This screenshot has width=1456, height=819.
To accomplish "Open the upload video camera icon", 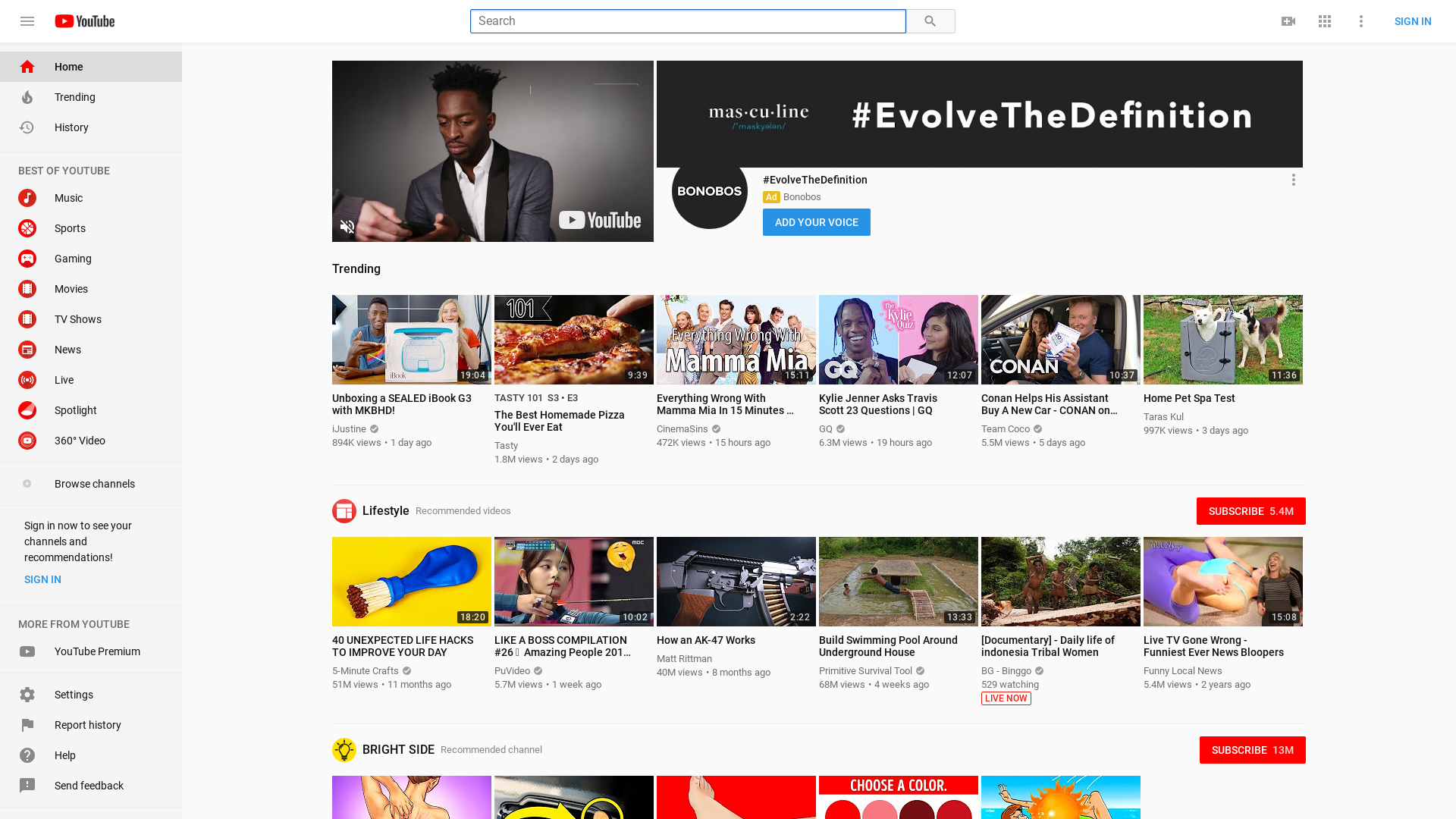I will tap(1288, 21).
